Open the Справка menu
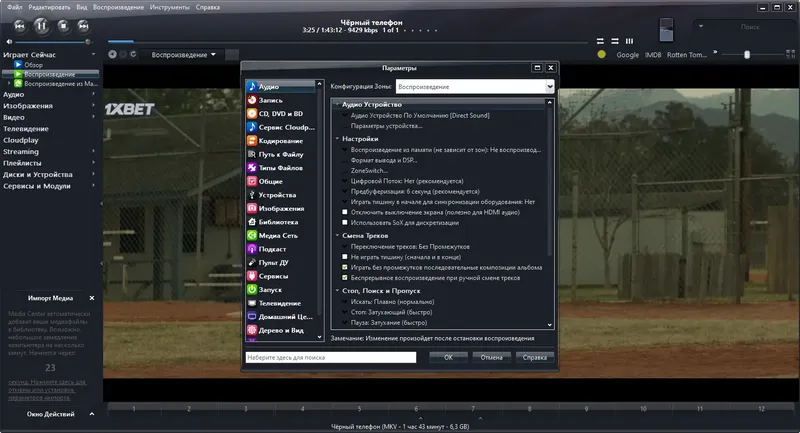Image resolution: width=800 pixels, height=433 pixels. 208,7
